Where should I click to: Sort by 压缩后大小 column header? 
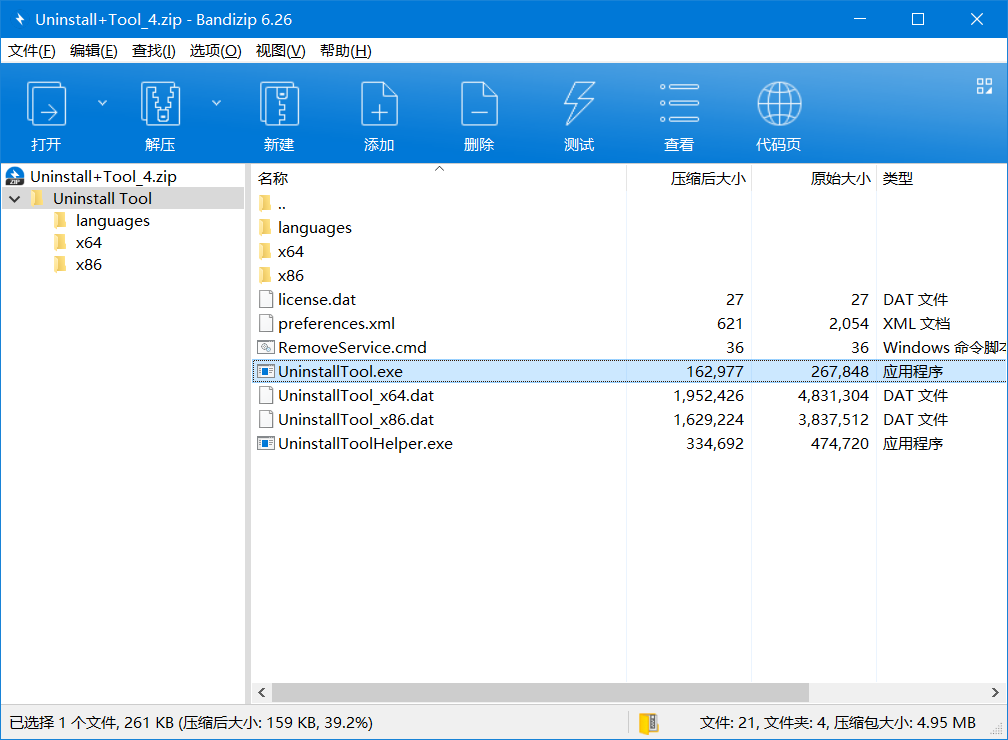[x=689, y=178]
